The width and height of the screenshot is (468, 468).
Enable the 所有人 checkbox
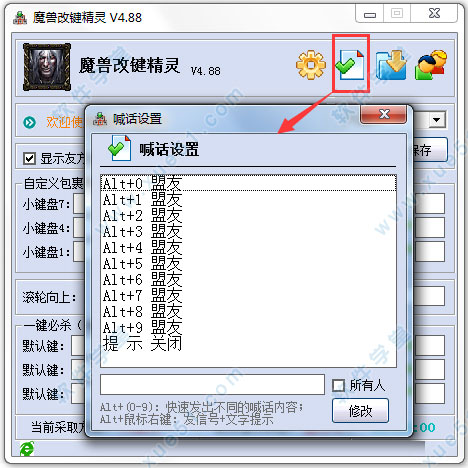[338, 385]
